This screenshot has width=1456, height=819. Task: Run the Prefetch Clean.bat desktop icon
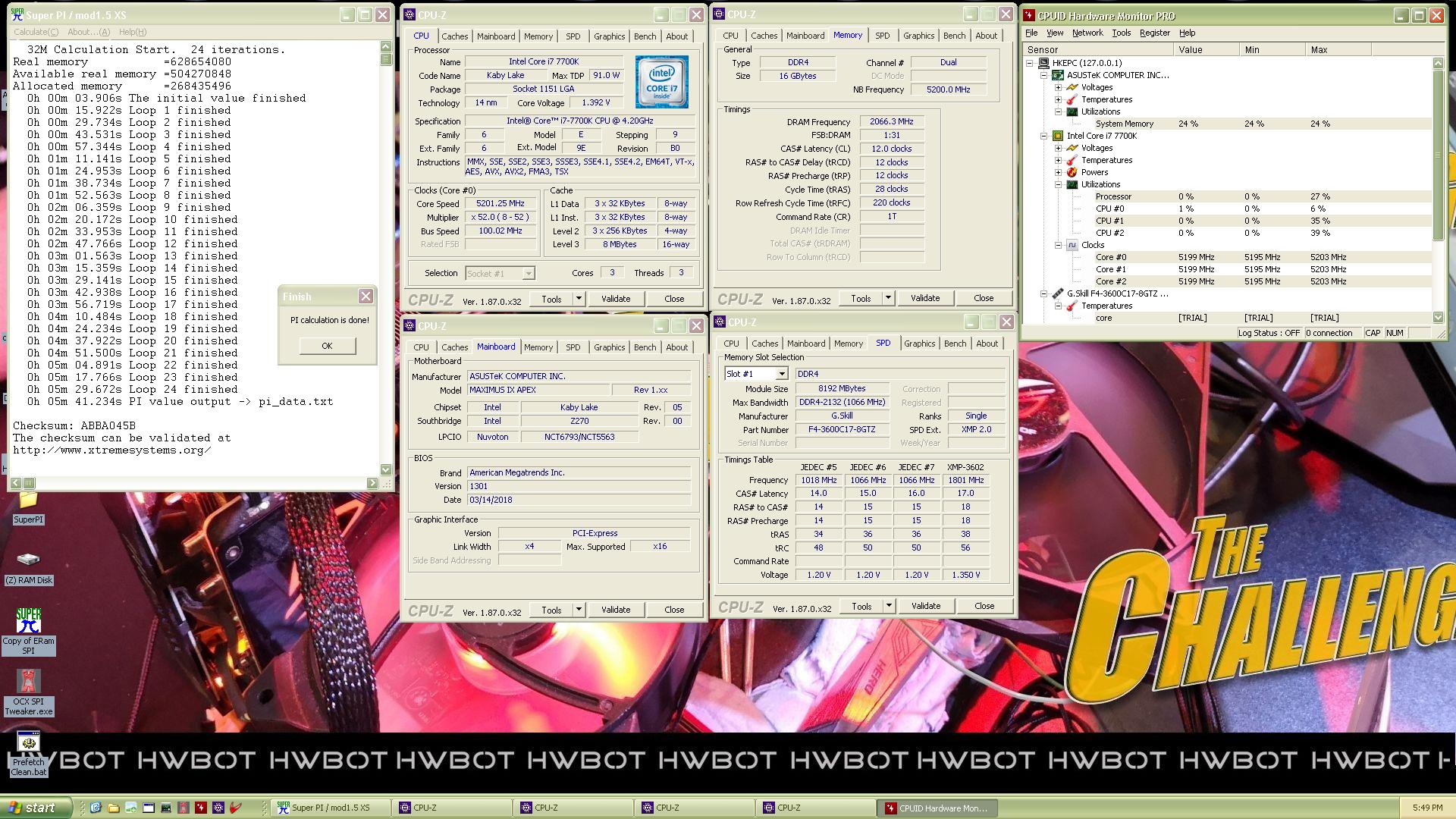28,753
